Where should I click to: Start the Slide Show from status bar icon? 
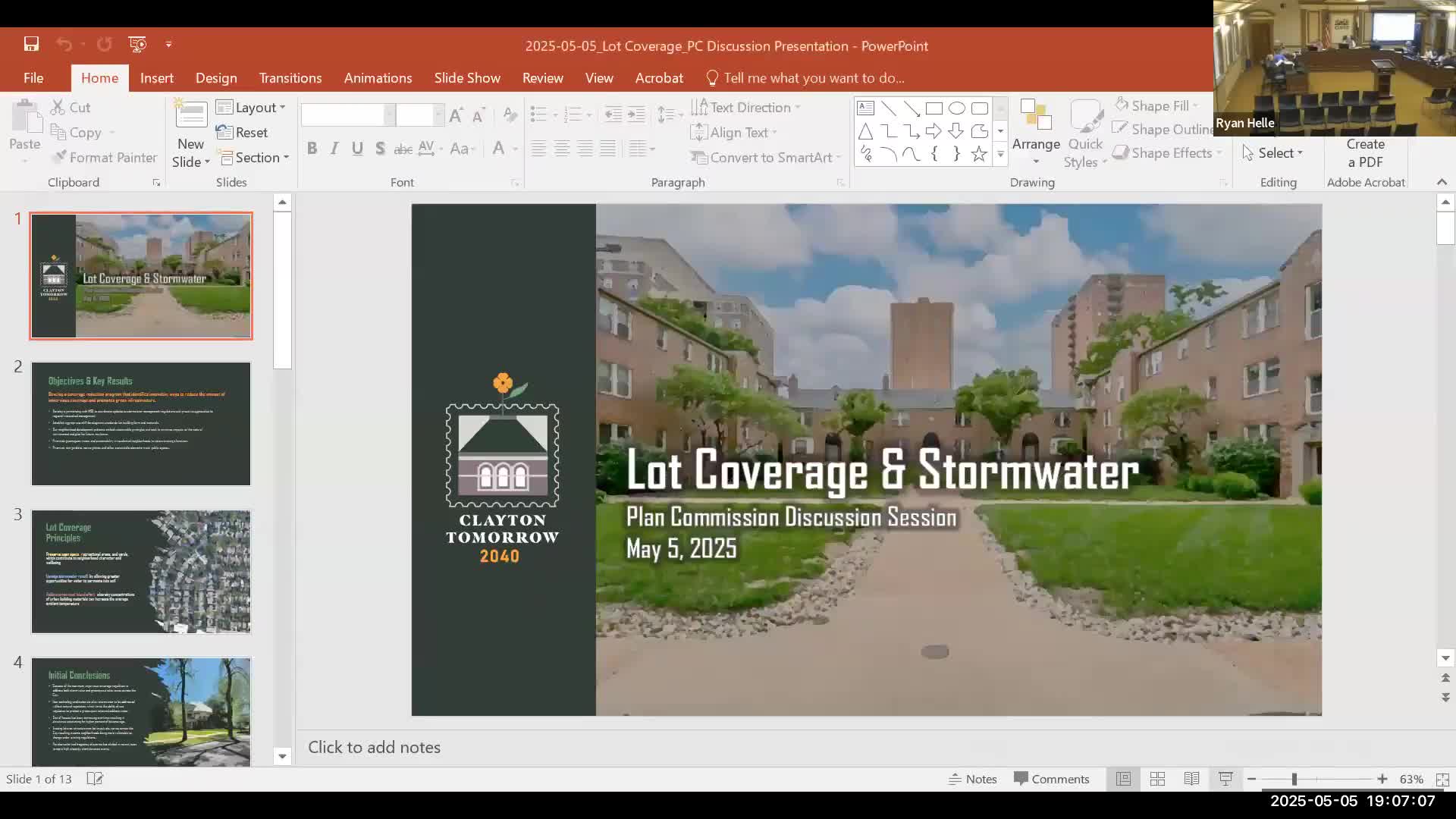coord(1225,779)
